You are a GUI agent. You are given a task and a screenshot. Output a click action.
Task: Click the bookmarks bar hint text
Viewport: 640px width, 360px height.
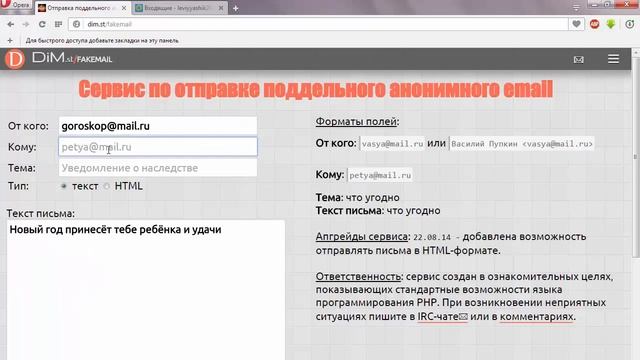click(x=102, y=40)
